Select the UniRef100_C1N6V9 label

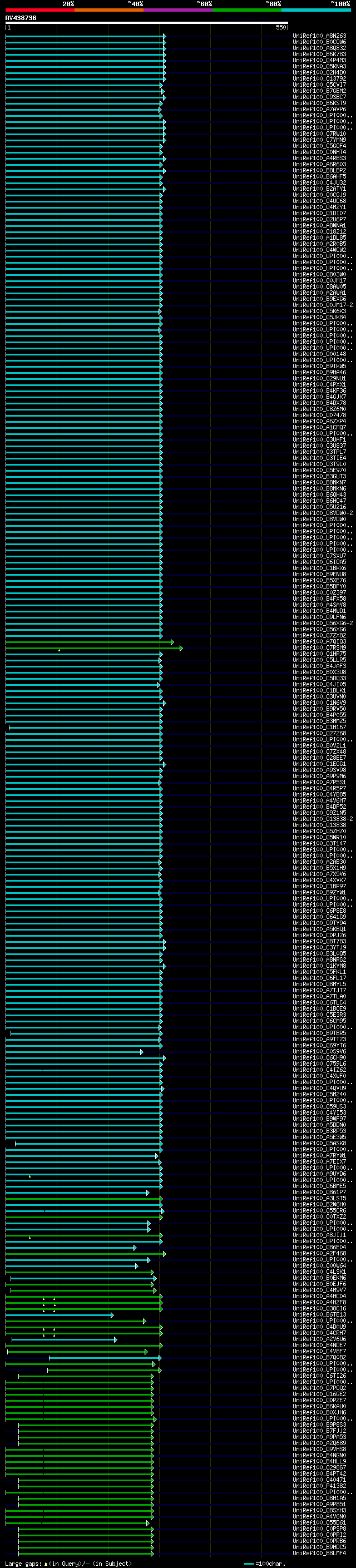point(319,703)
